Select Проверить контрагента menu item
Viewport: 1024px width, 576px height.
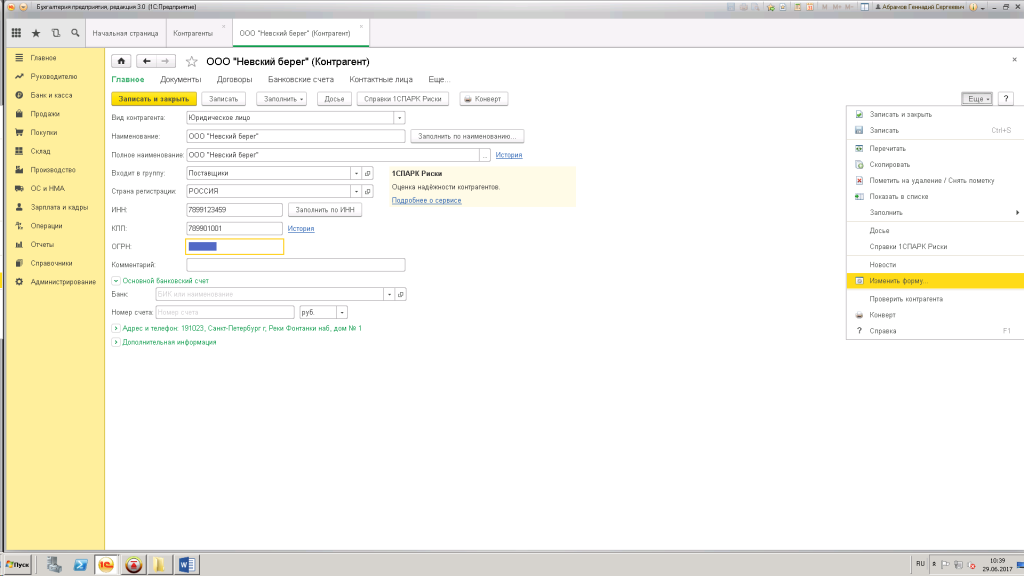coord(935,299)
